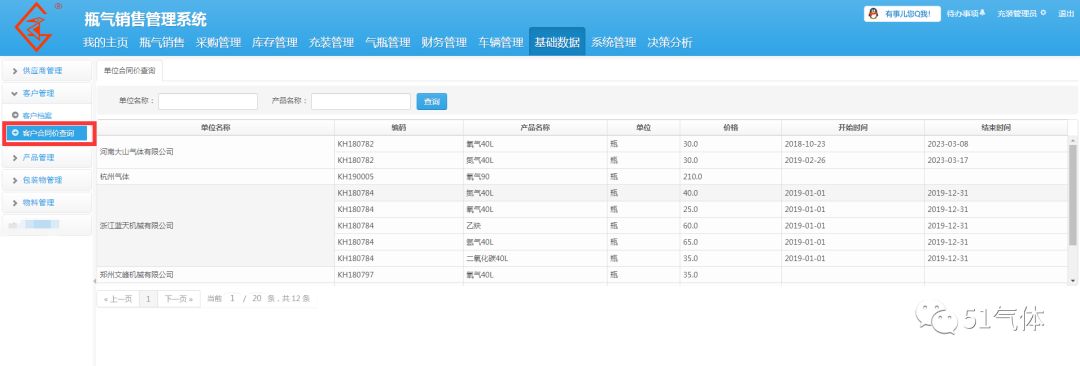Click the gear icon beside 充装管理员

click(x=1043, y=13)
